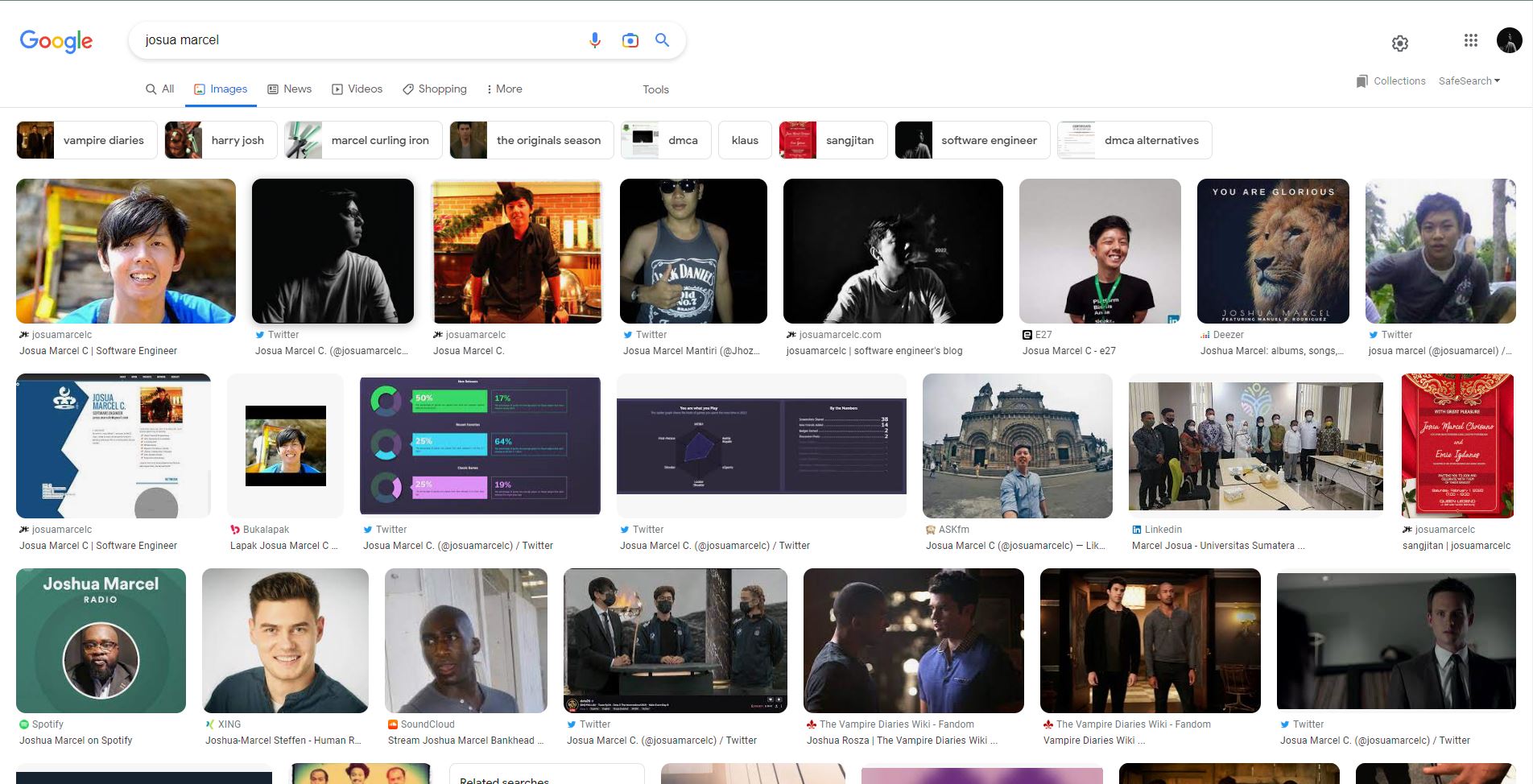1533x784 pixels.
Task: Select the 'vampire diaries' search chip
Action: [x=86, y=139]
